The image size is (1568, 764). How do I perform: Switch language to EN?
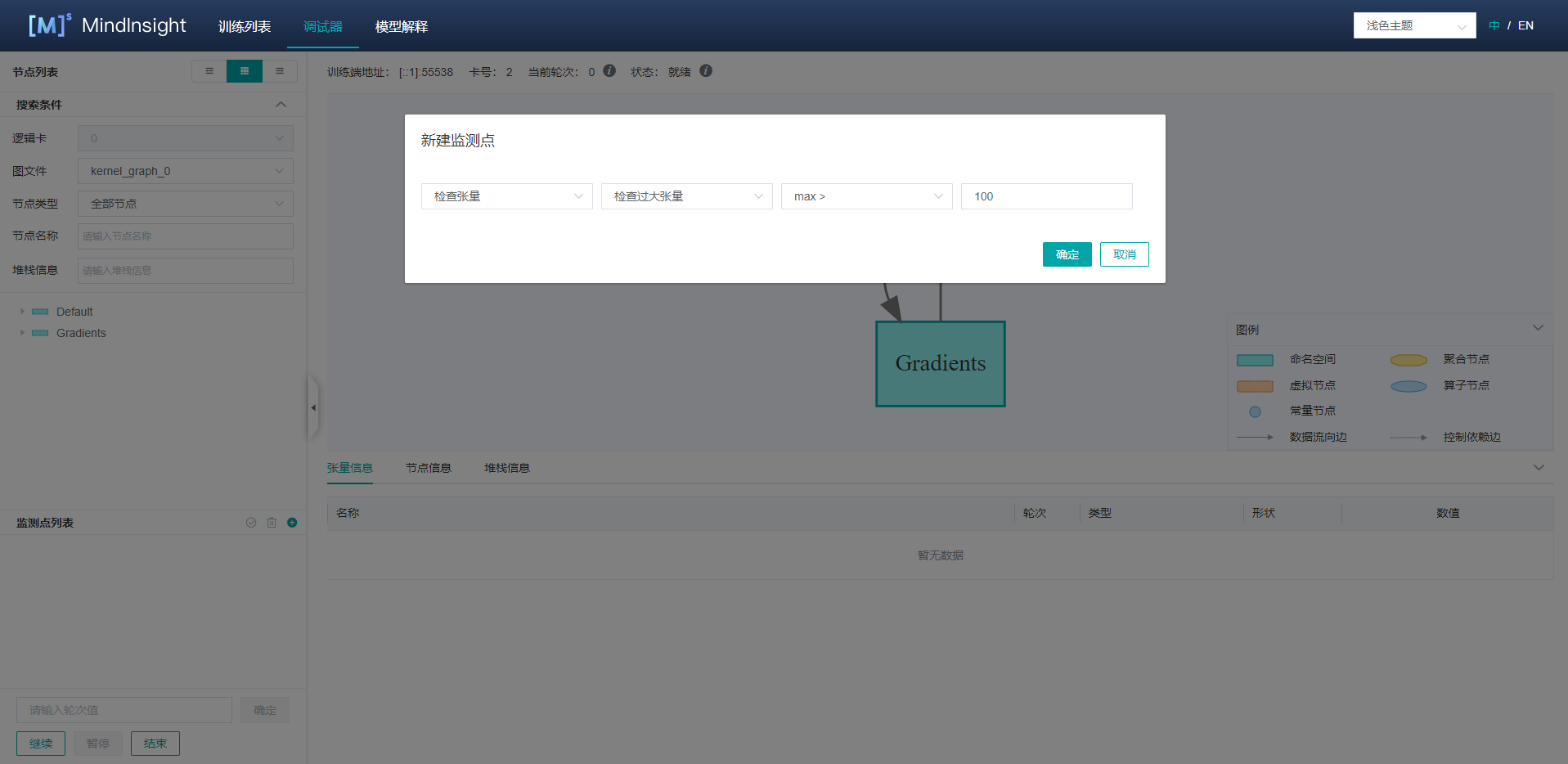click(1525, 25)
